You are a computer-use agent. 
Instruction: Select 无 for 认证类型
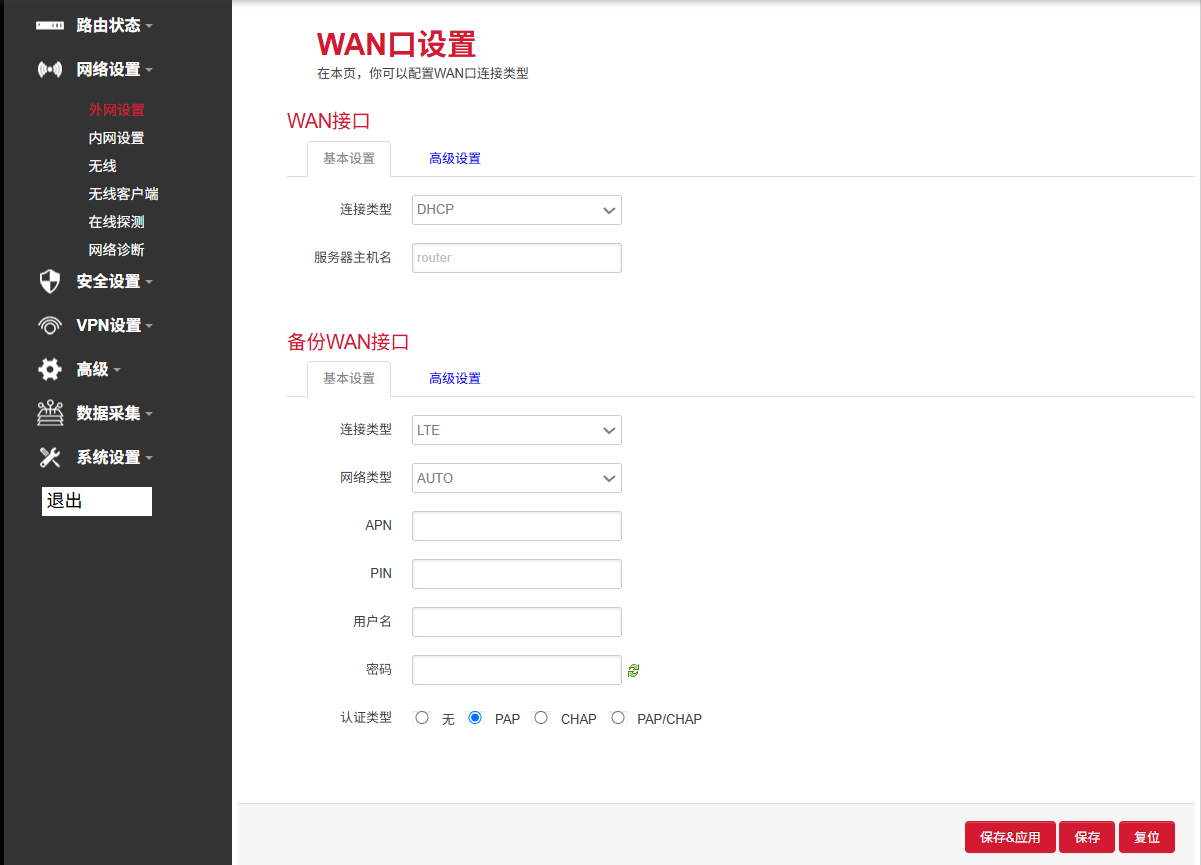tap(421, 717)
